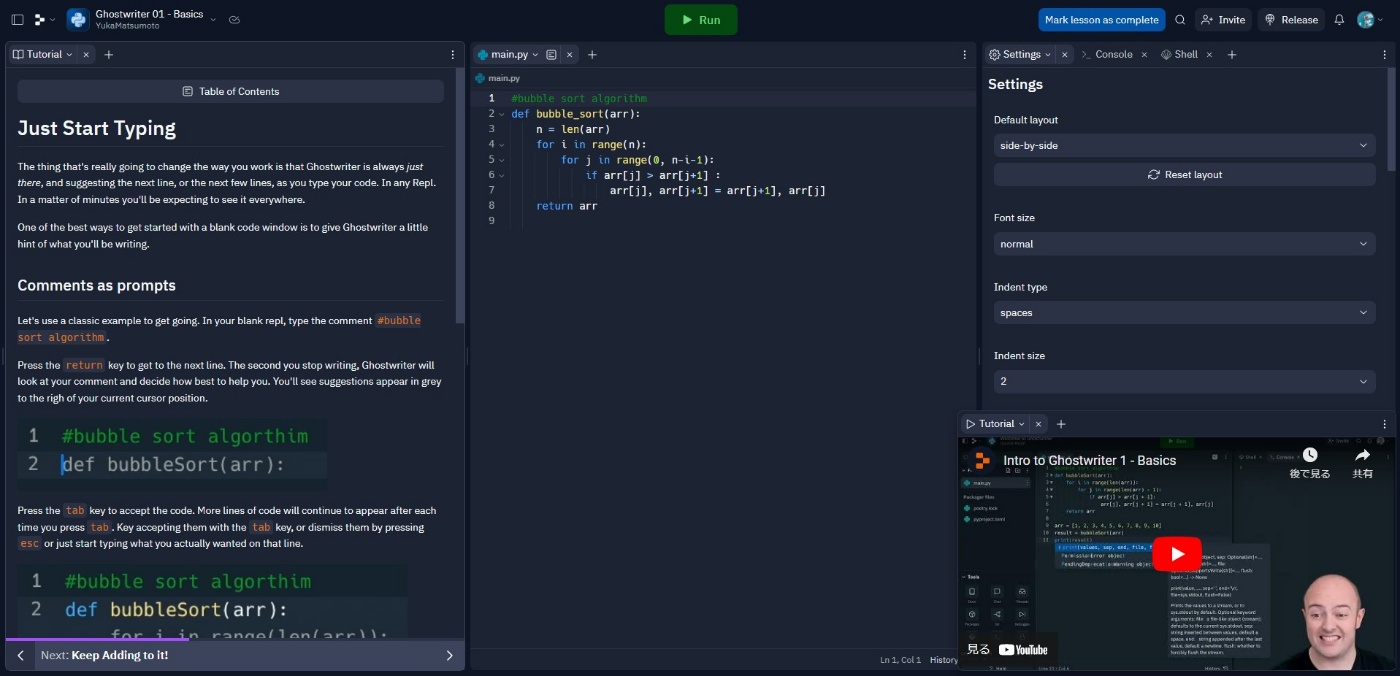
Task: Fold the bubble_sort function on line 2
Action: 502,114
